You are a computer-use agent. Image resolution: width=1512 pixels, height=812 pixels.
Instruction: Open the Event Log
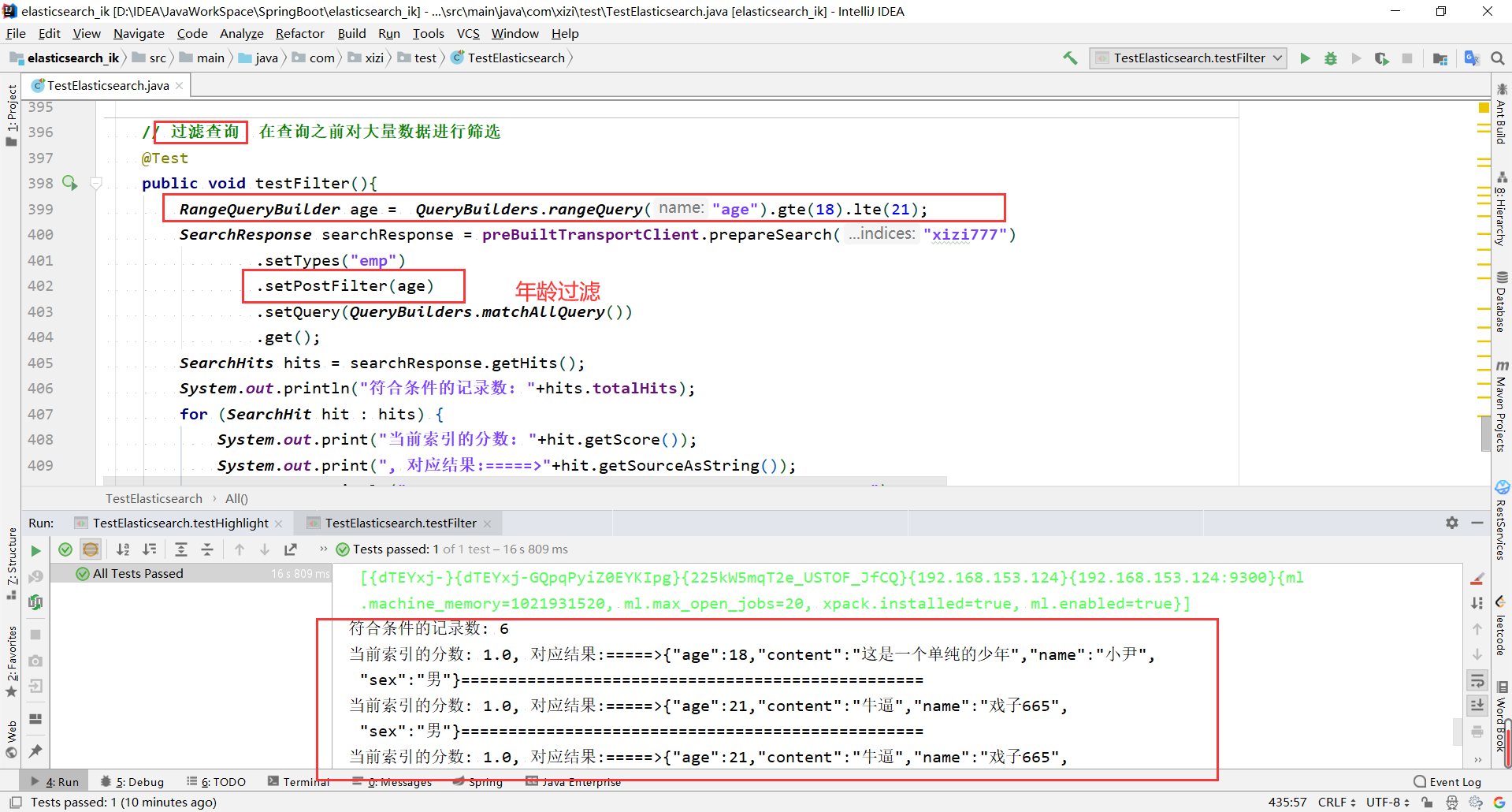coord(1447,782)
